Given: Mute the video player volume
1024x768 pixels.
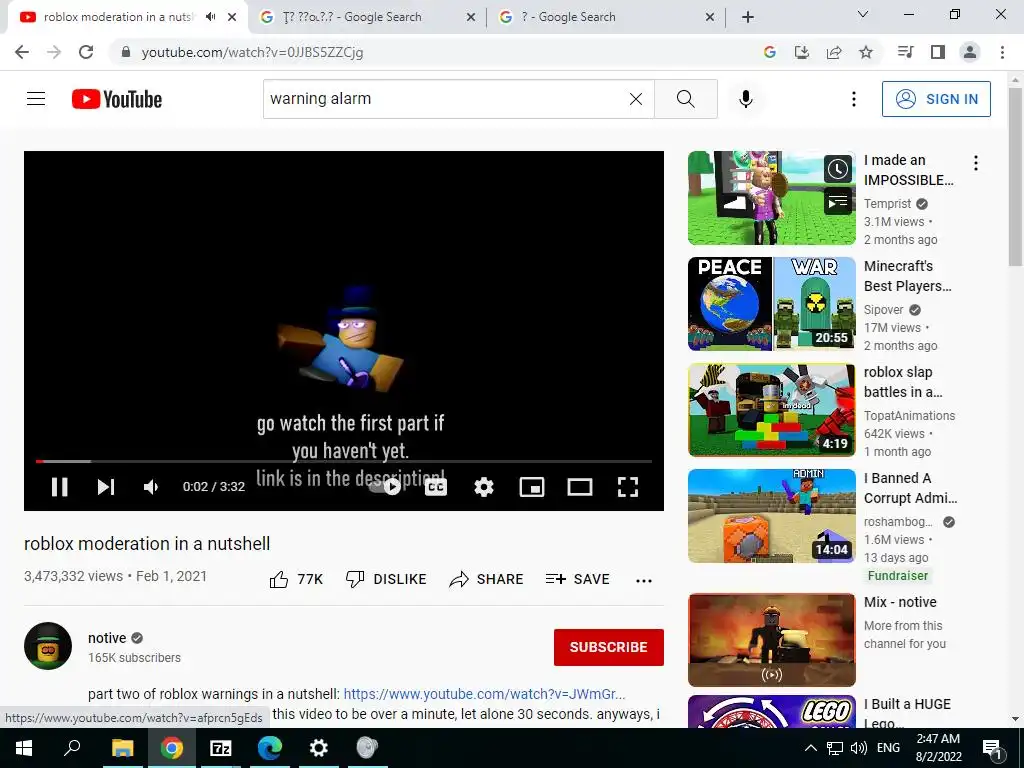Looking at the screenshot, I should point(151,487).
